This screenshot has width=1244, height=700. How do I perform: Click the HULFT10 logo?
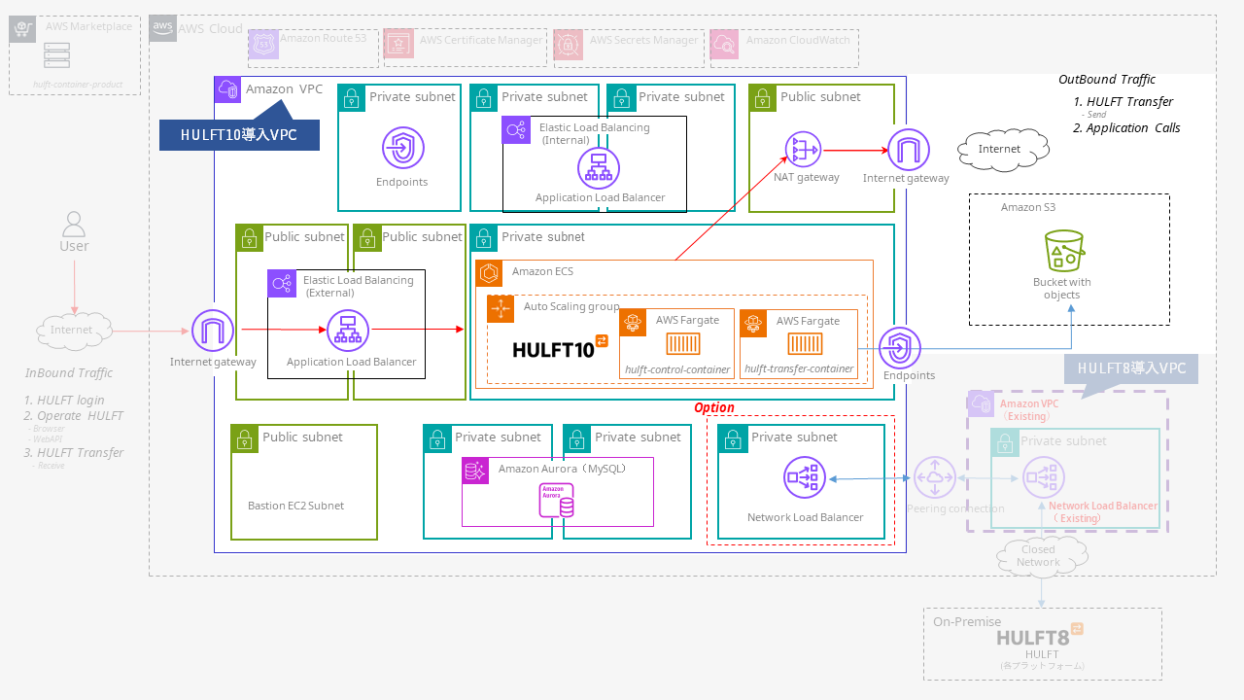(560, 348)
